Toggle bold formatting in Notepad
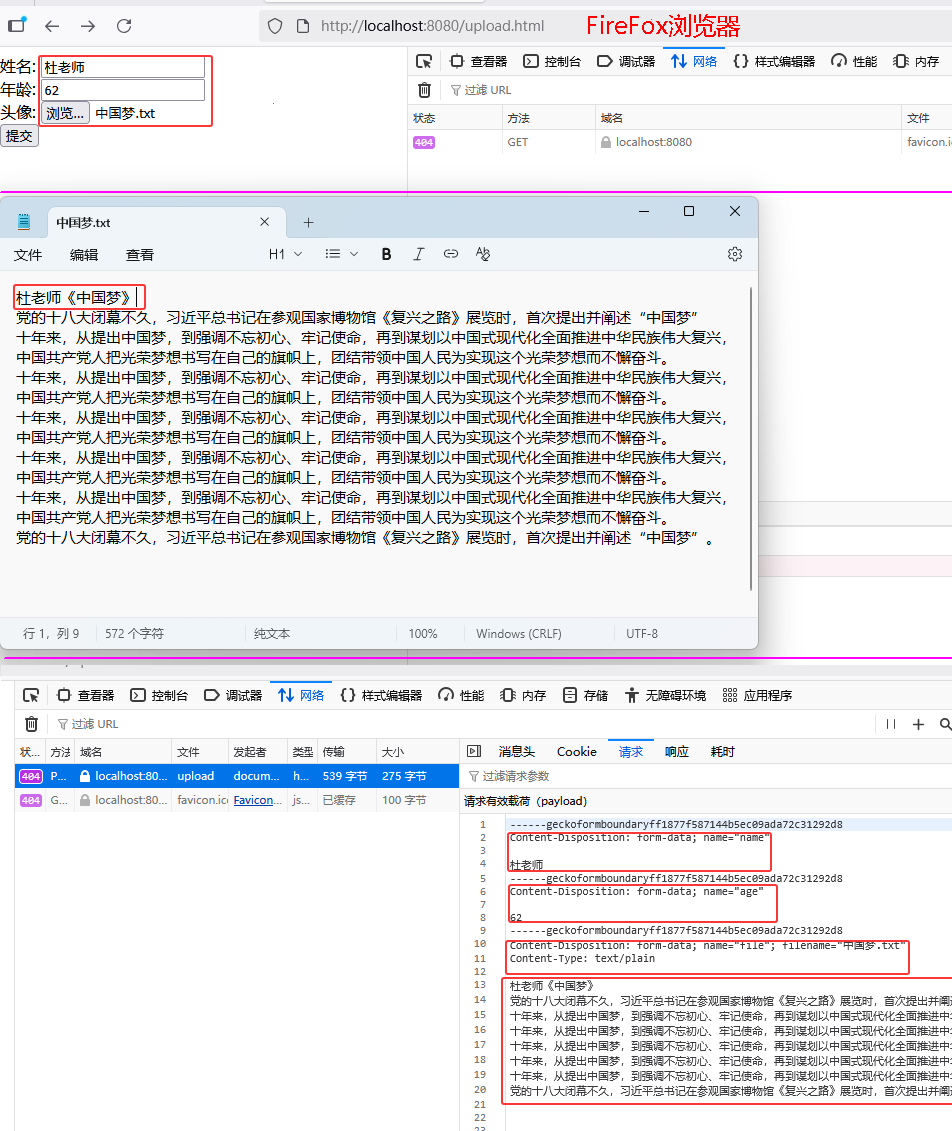 pos(386,254)
